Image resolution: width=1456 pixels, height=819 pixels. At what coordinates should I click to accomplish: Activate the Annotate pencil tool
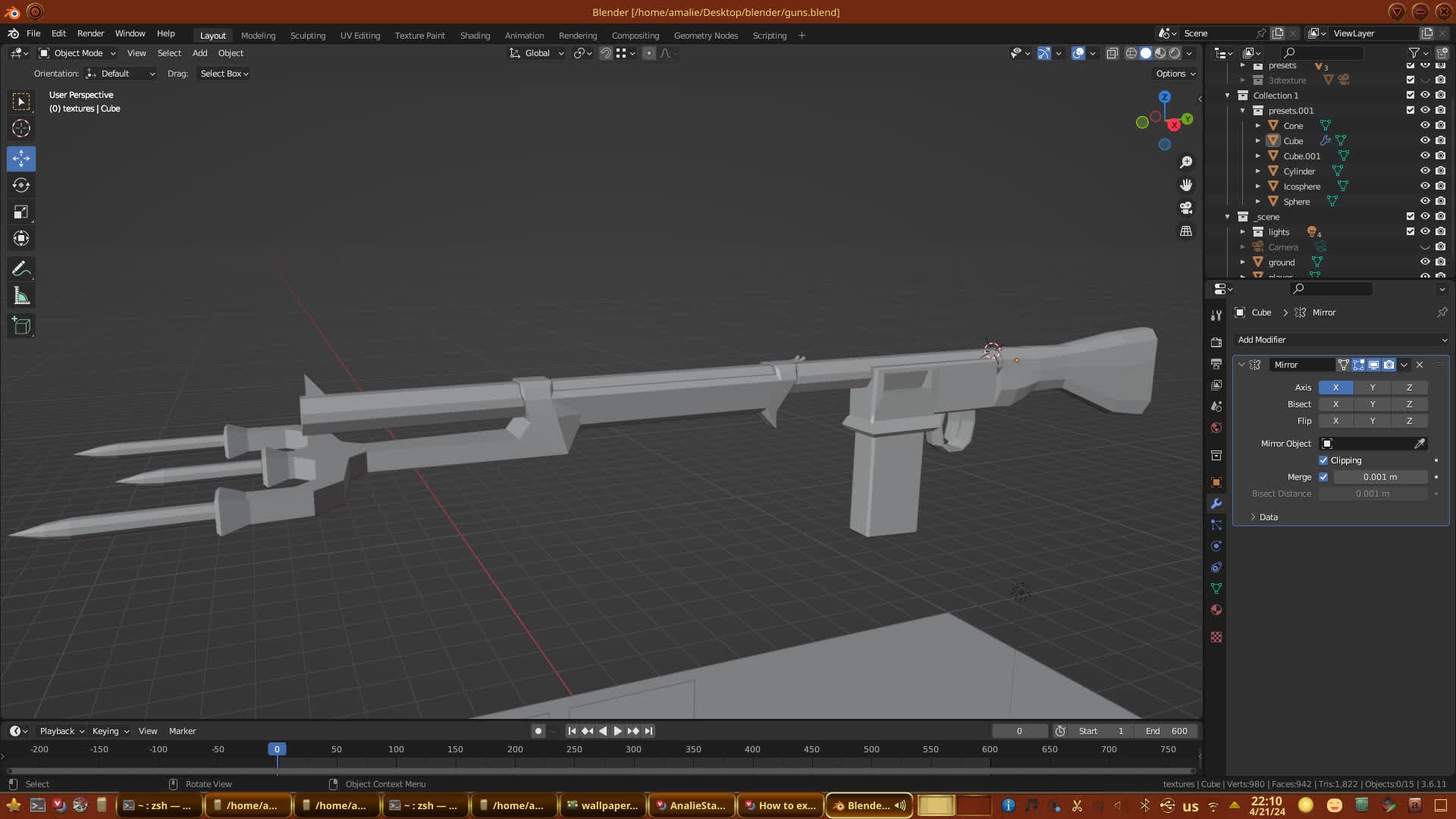coord(21,269)
